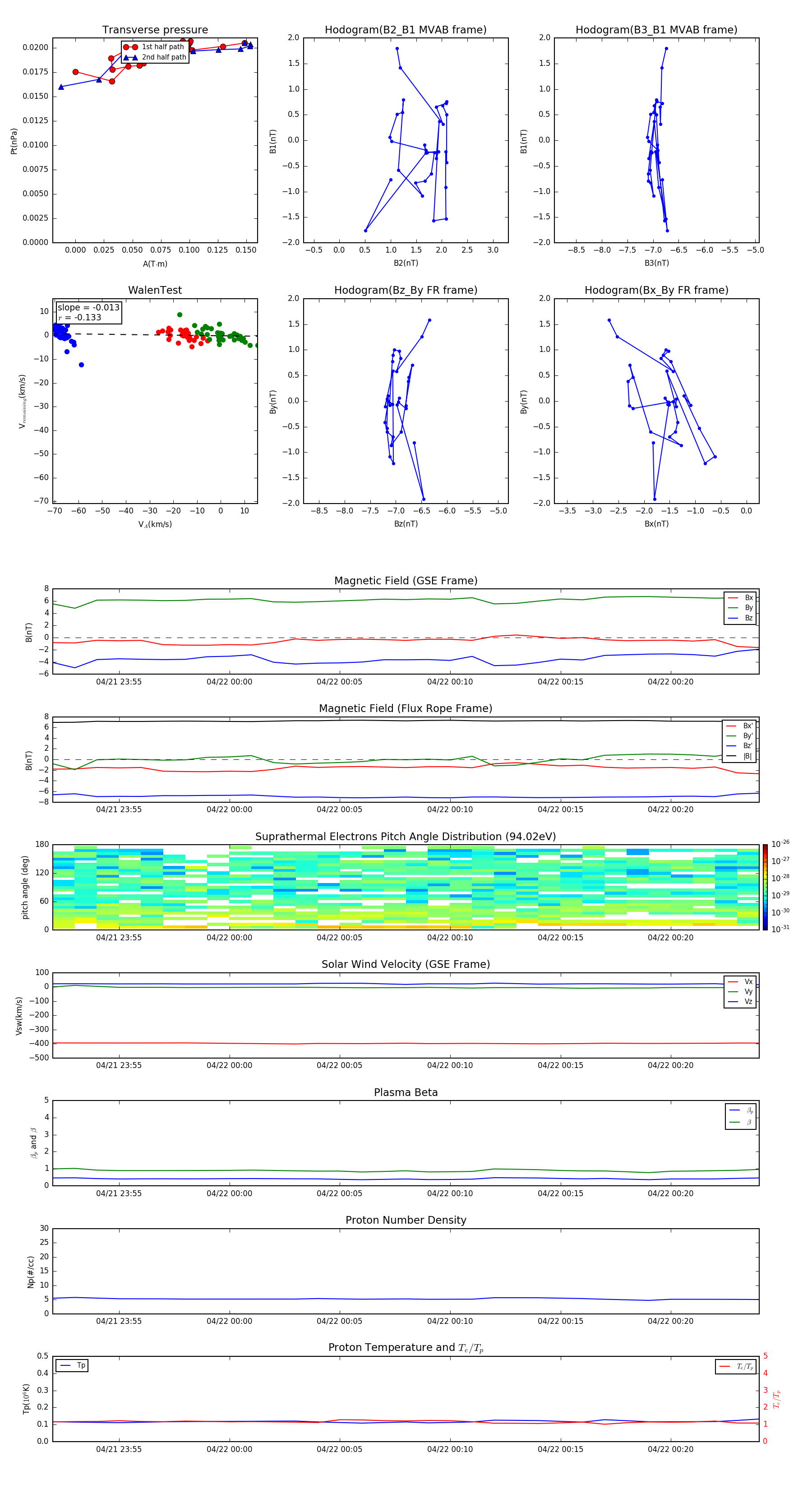812x1489 pixels.
Task: Select the 10^-31 colorbar tick label
Action: point(780,929)
